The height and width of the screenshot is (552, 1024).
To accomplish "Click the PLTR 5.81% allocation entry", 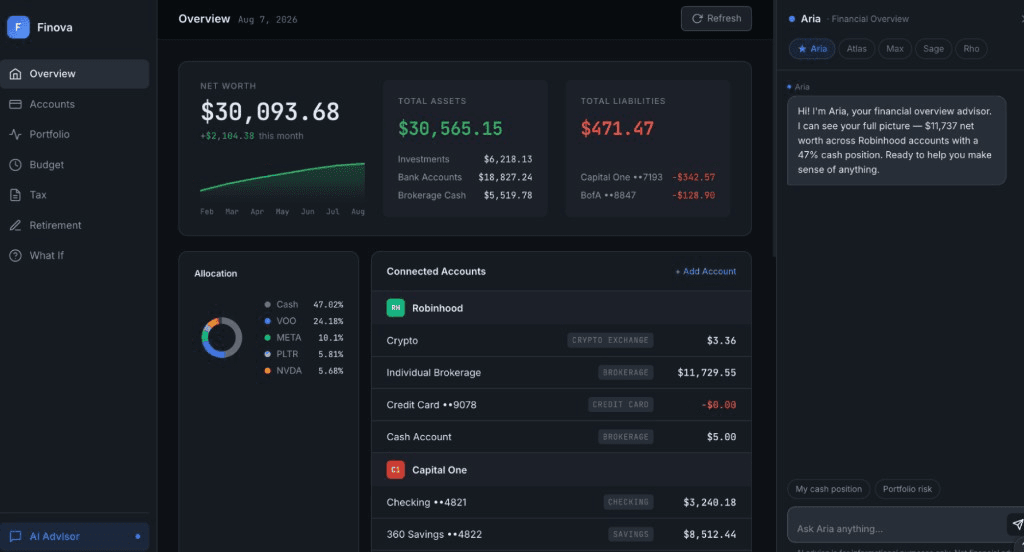I will (304, 354).
